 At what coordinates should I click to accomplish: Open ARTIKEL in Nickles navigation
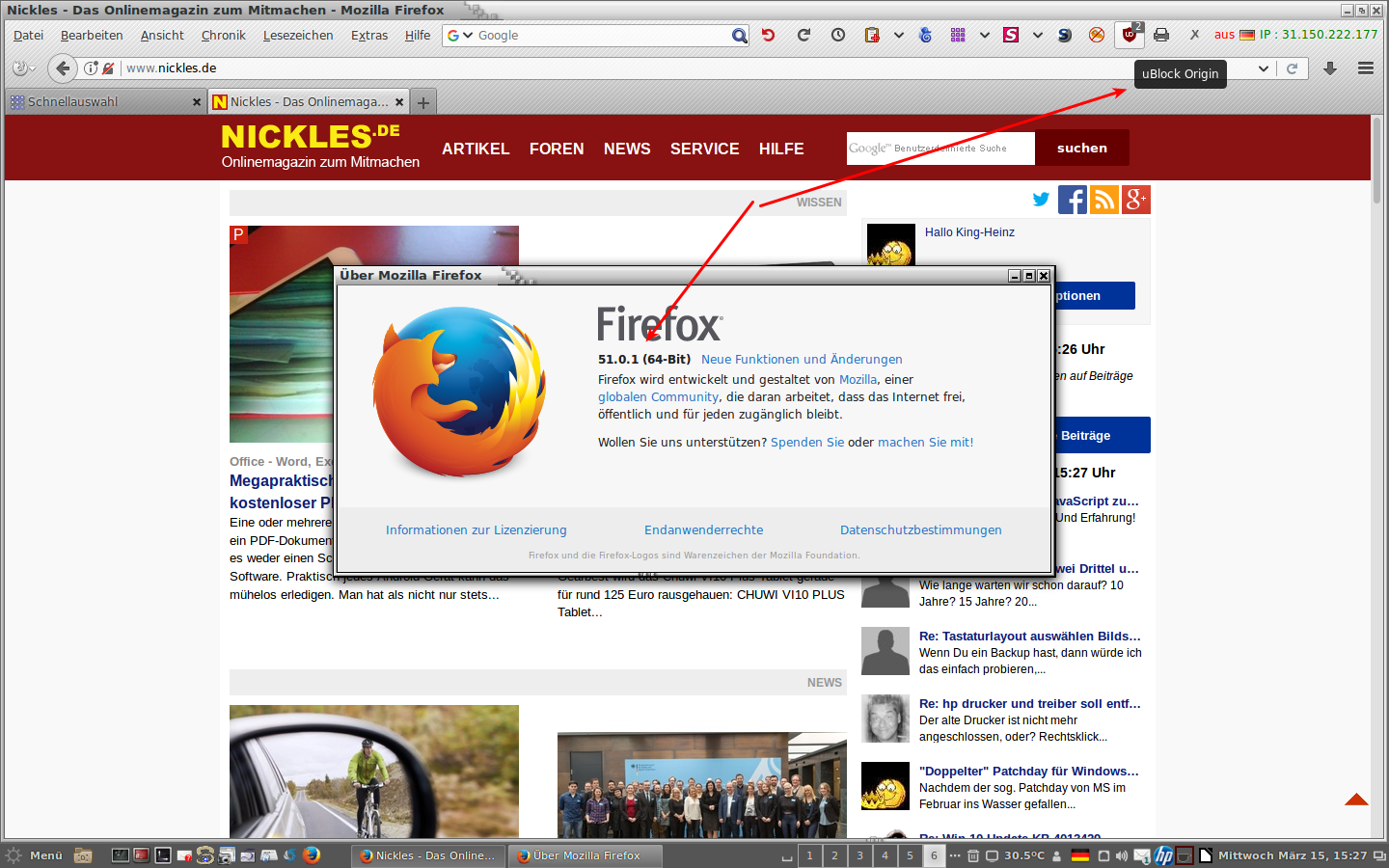(476, 149)
